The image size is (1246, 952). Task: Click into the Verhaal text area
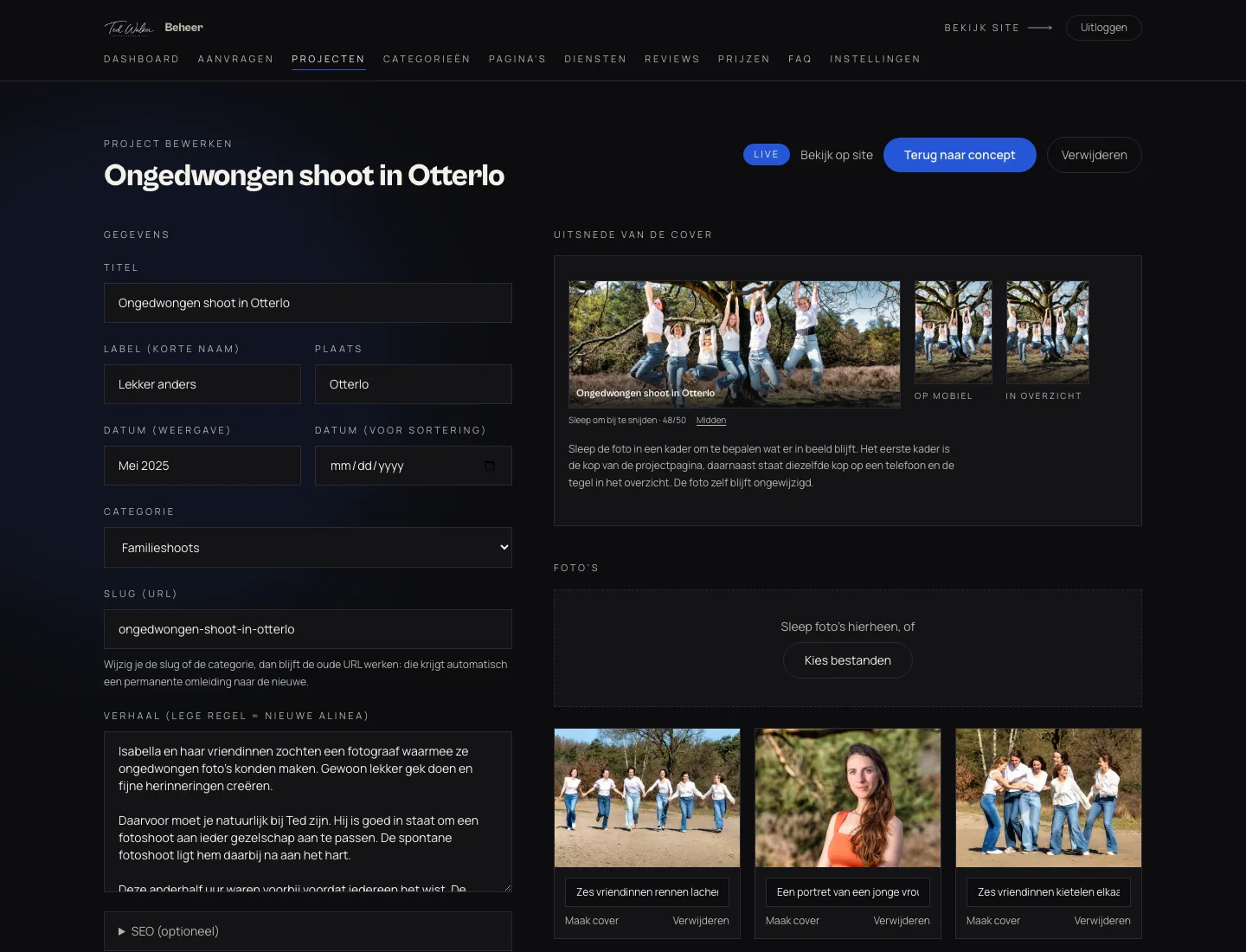(x=308, y=812)
